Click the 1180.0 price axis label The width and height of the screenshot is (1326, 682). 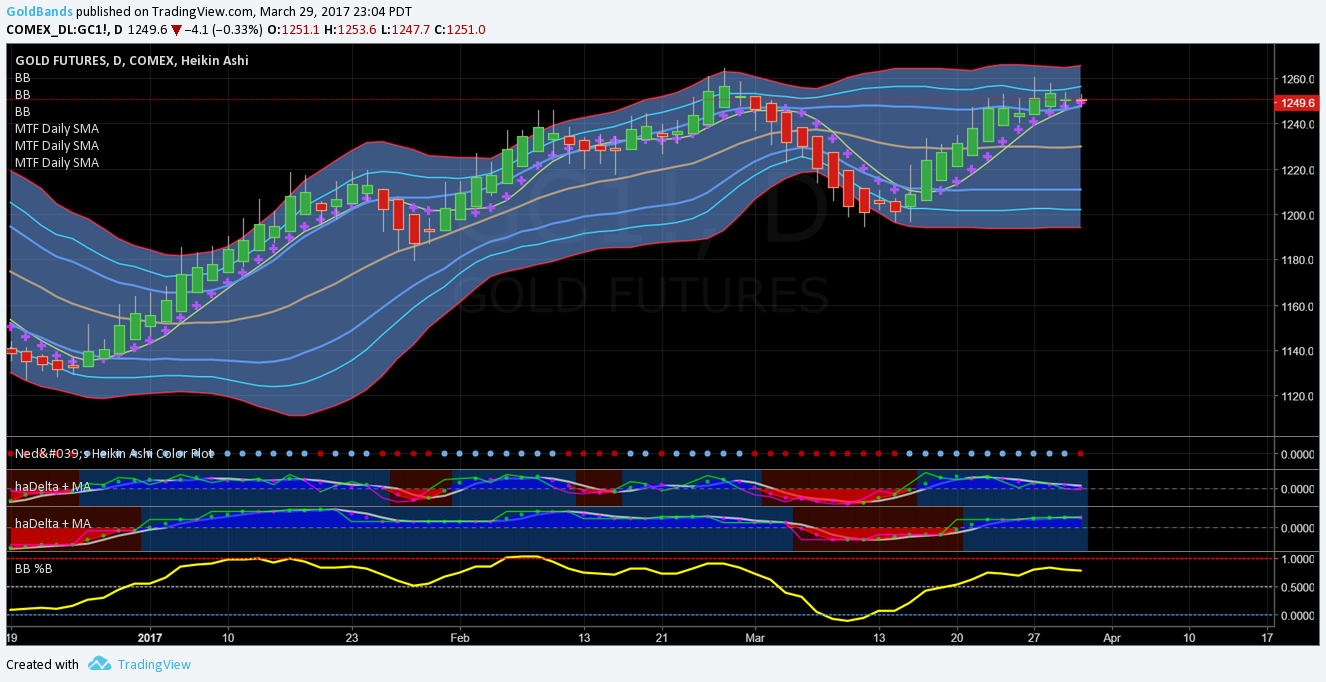pos(1298,260)
